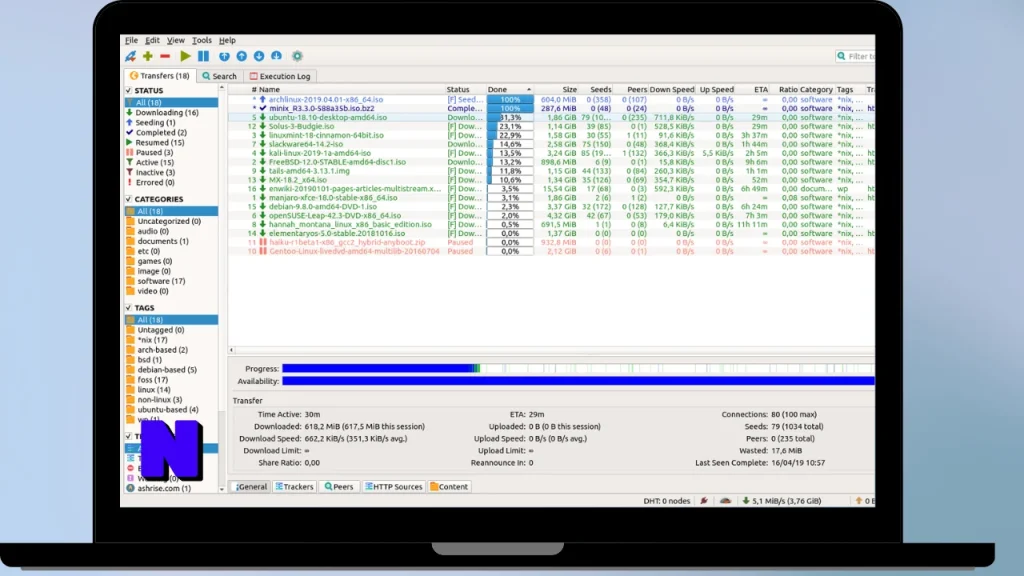Open the Execution Log tab
The height and width of the screenshot is (576, 1024).
coord(280,76)
